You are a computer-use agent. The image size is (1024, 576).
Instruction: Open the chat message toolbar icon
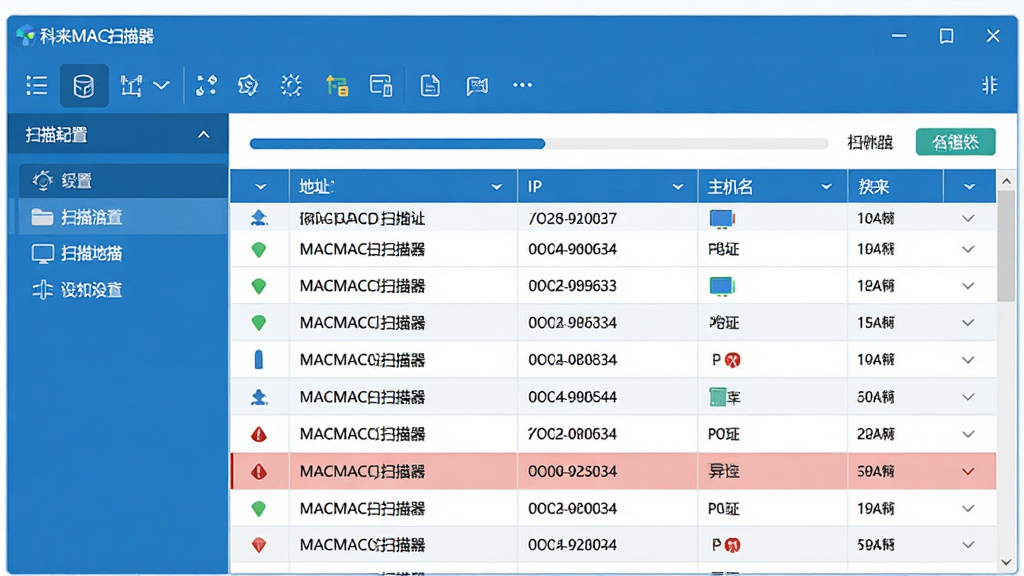click(477, 86)
